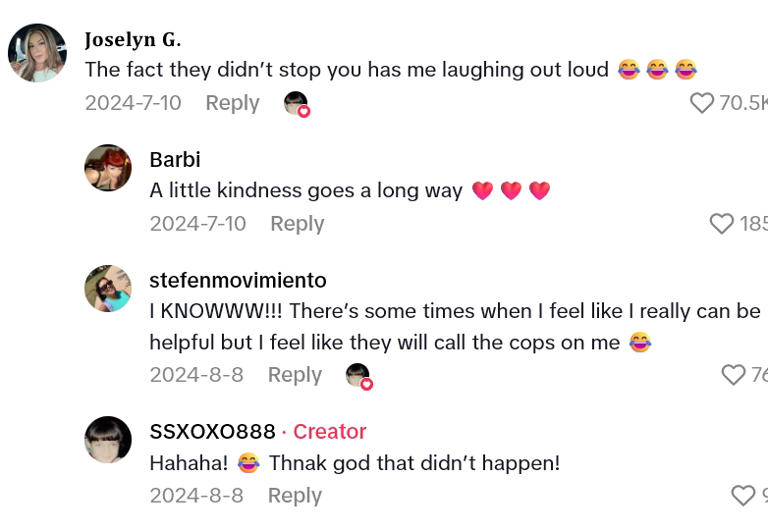Like stefenmovimiento's comment with the heart
Viewport: 768px width, 531px height.
(733, 375)
